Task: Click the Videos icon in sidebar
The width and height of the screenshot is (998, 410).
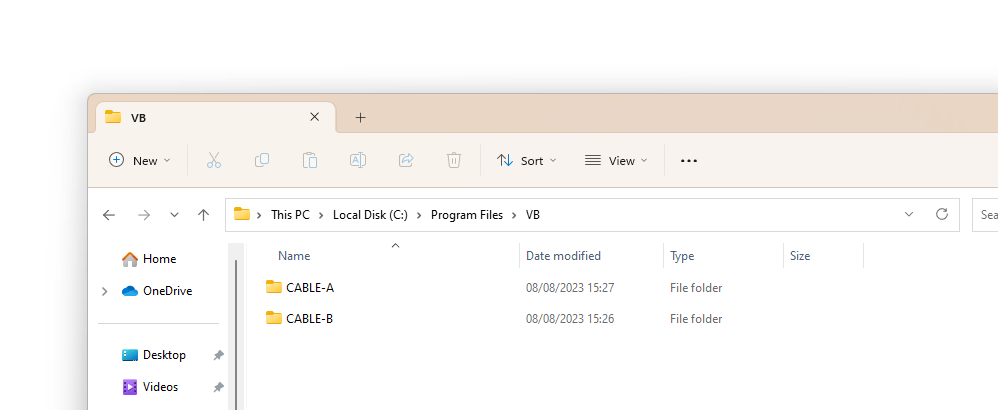Action: [130, 387]
